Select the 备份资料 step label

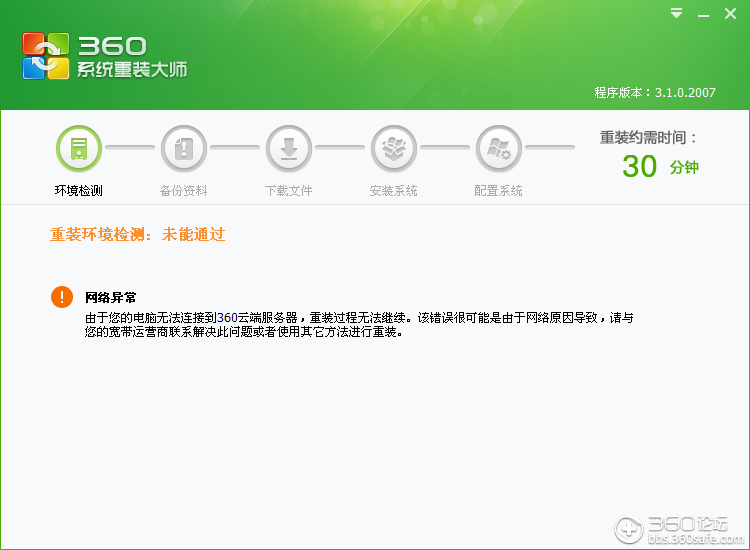point(184,191)
